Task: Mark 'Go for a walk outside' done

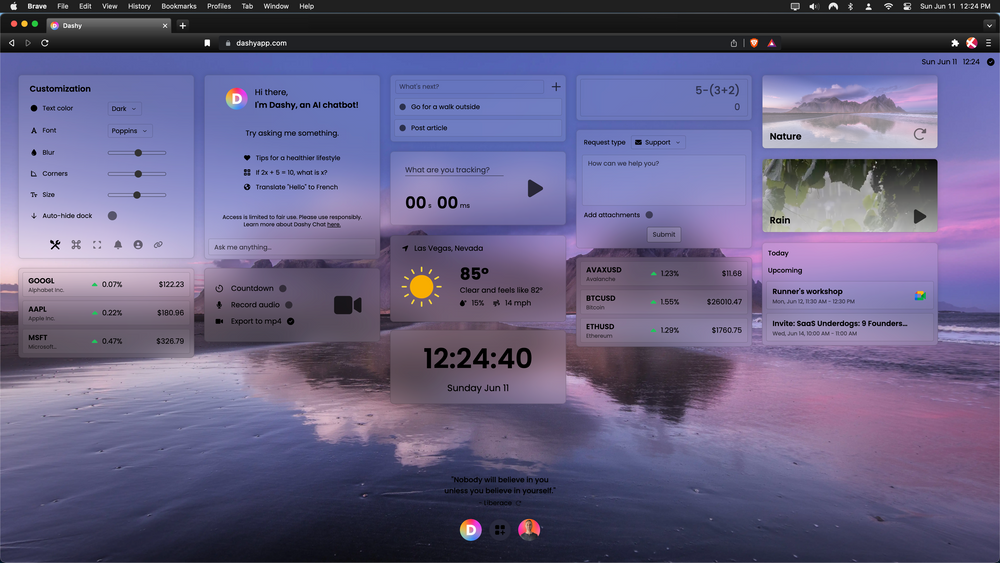Action: coord(402,107)
